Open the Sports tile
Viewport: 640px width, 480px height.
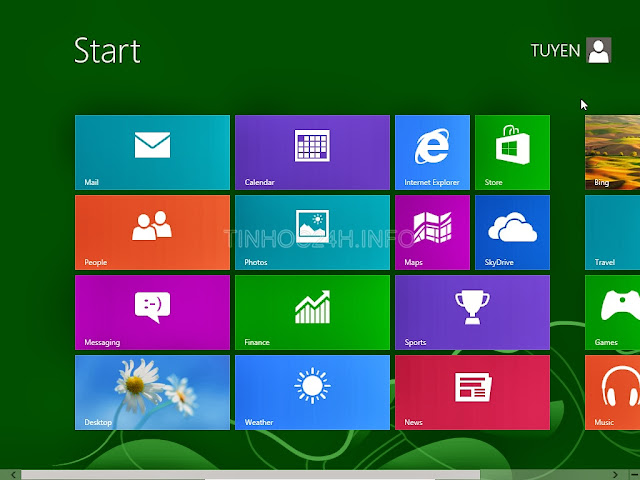(472, 312)
